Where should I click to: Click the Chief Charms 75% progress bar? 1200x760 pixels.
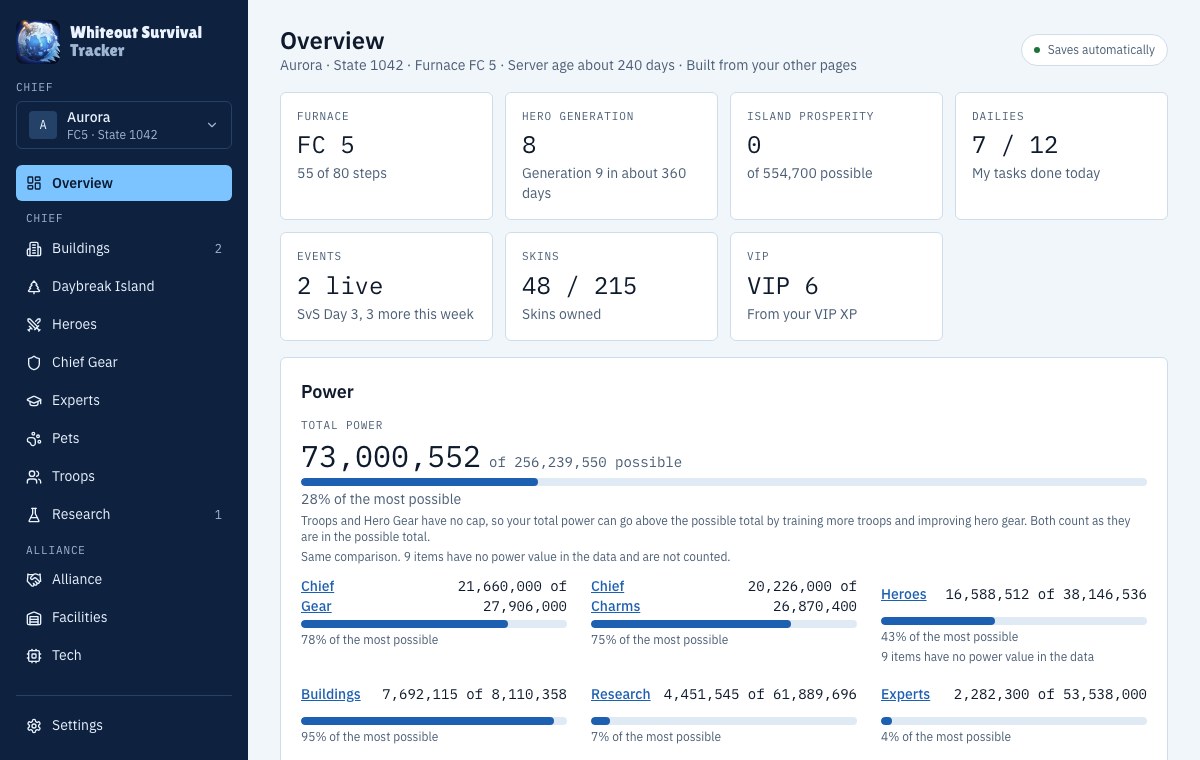point(724,624)
